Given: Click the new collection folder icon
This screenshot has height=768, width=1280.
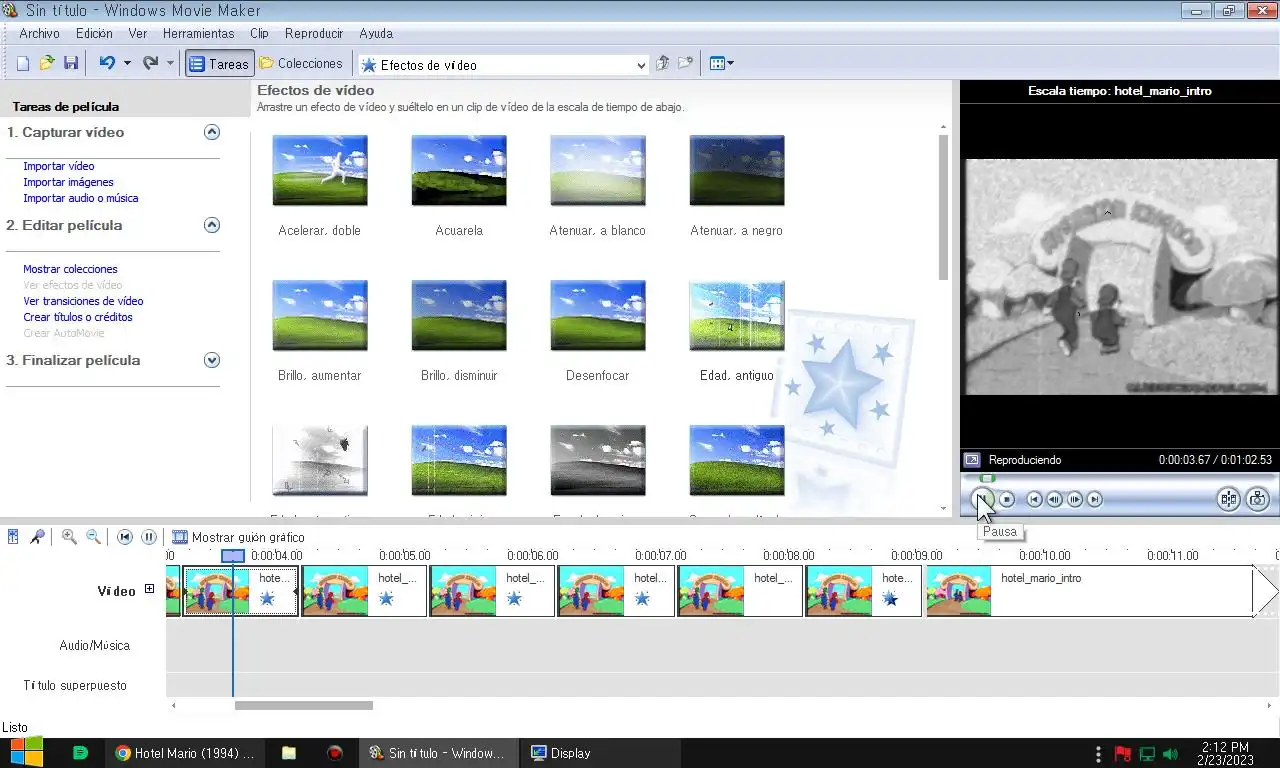Looking at the screenshot, I should tap(685, 63).
